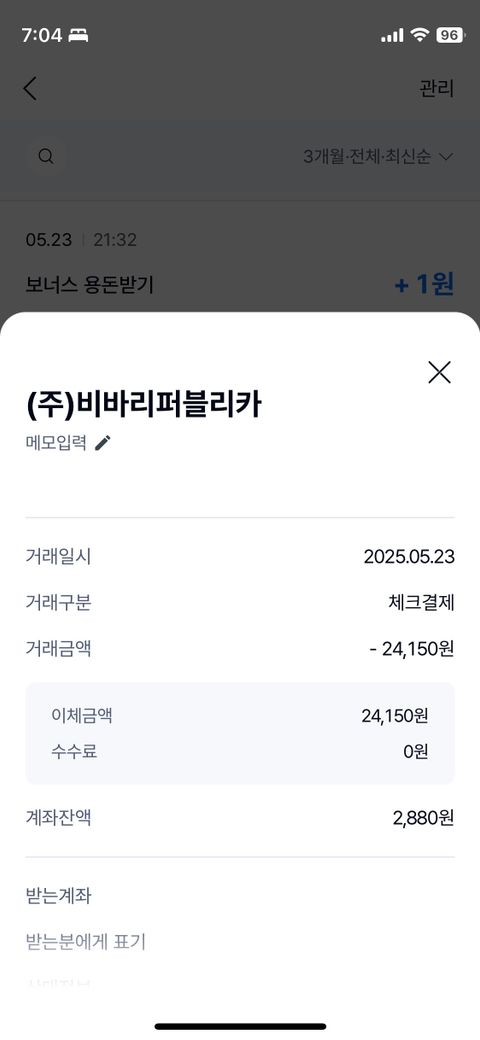The image size is (480, 1040).
Task: Go back using the left arrow
Action: tap(30, 88)
